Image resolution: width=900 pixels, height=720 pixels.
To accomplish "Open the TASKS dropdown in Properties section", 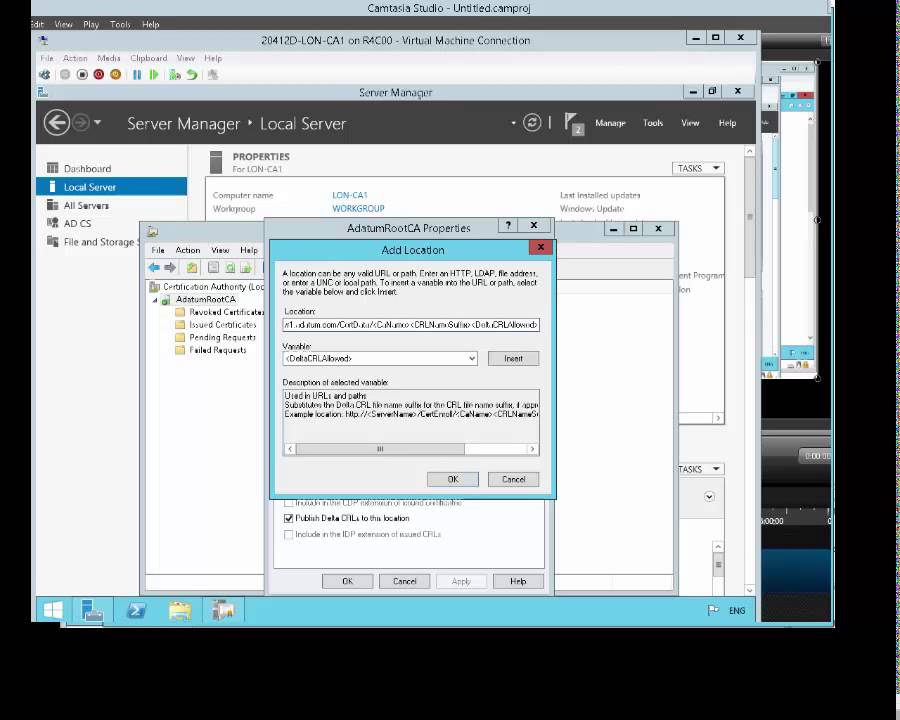I will click(x=698, y=168).
